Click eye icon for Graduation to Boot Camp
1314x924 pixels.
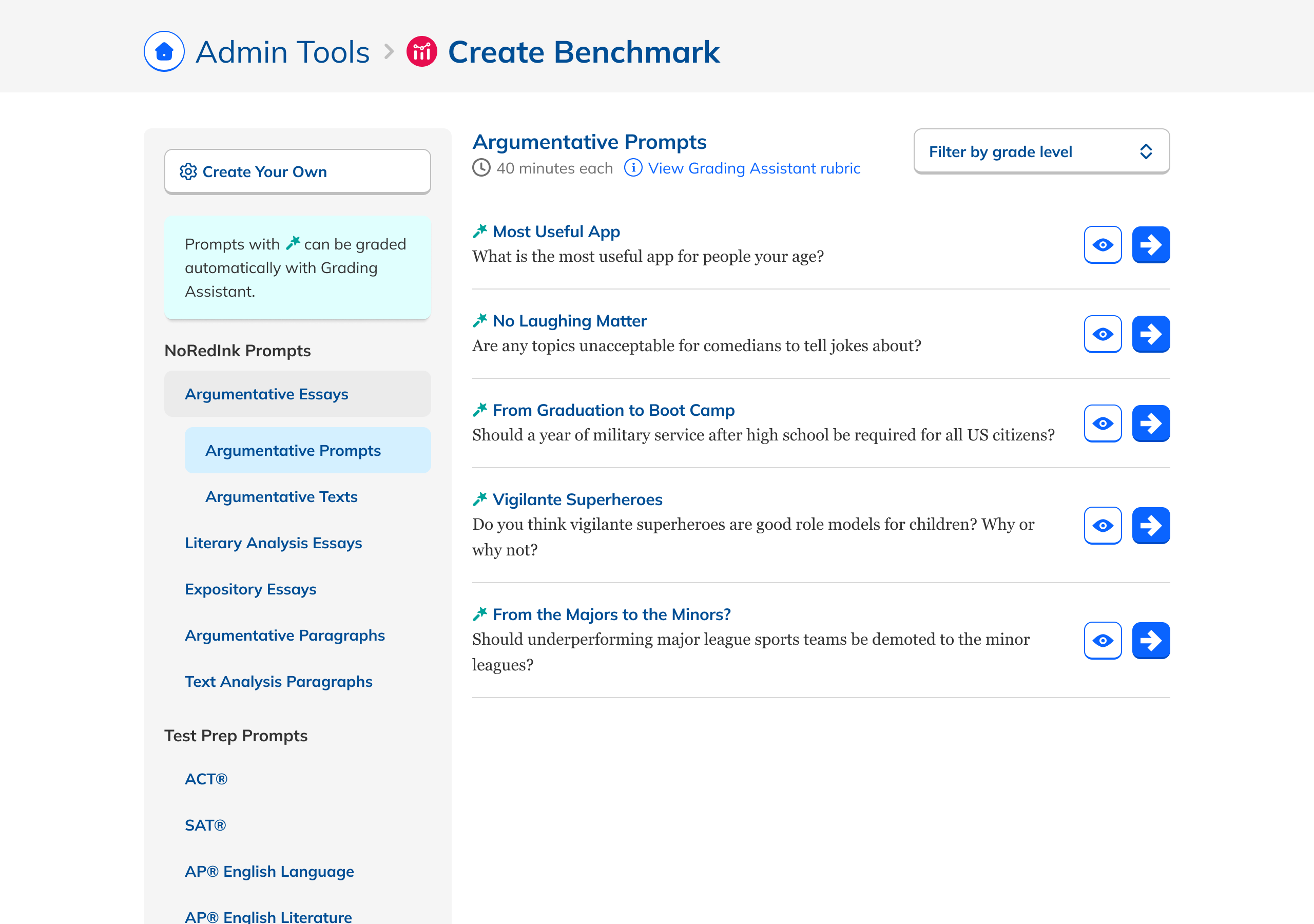[1102, 423]
